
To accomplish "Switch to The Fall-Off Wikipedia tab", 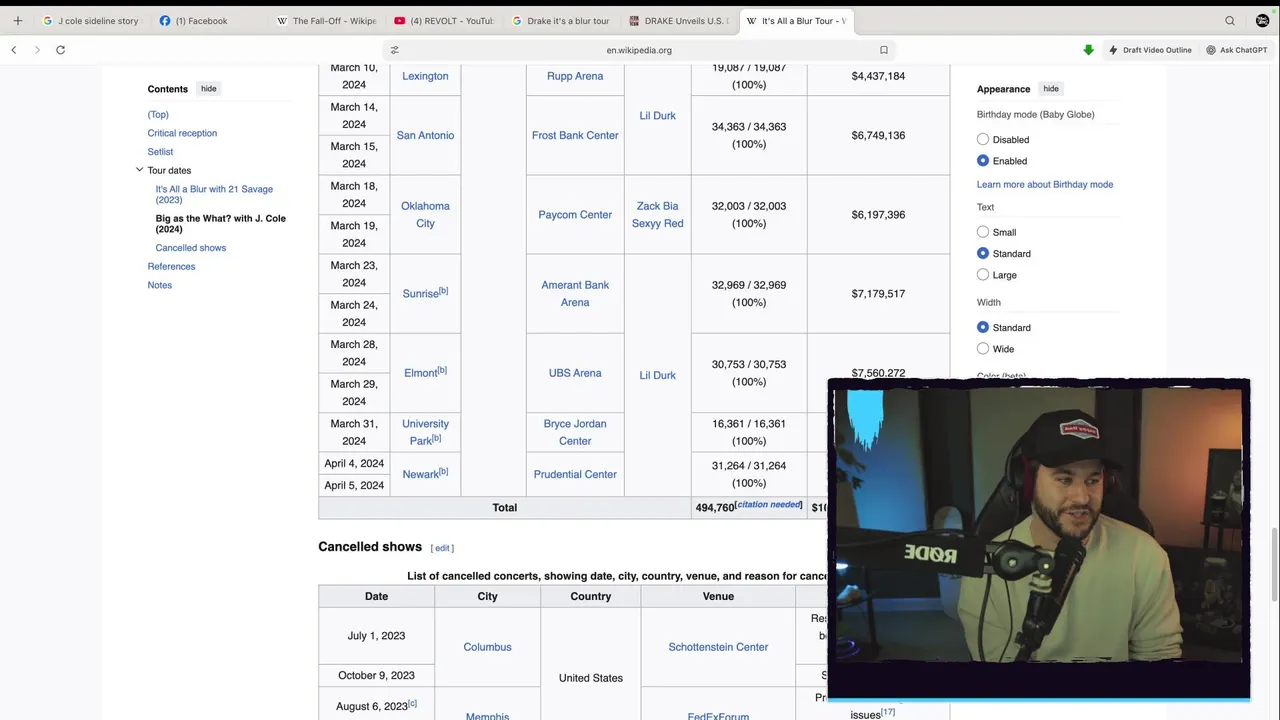I will click(326, 20).
